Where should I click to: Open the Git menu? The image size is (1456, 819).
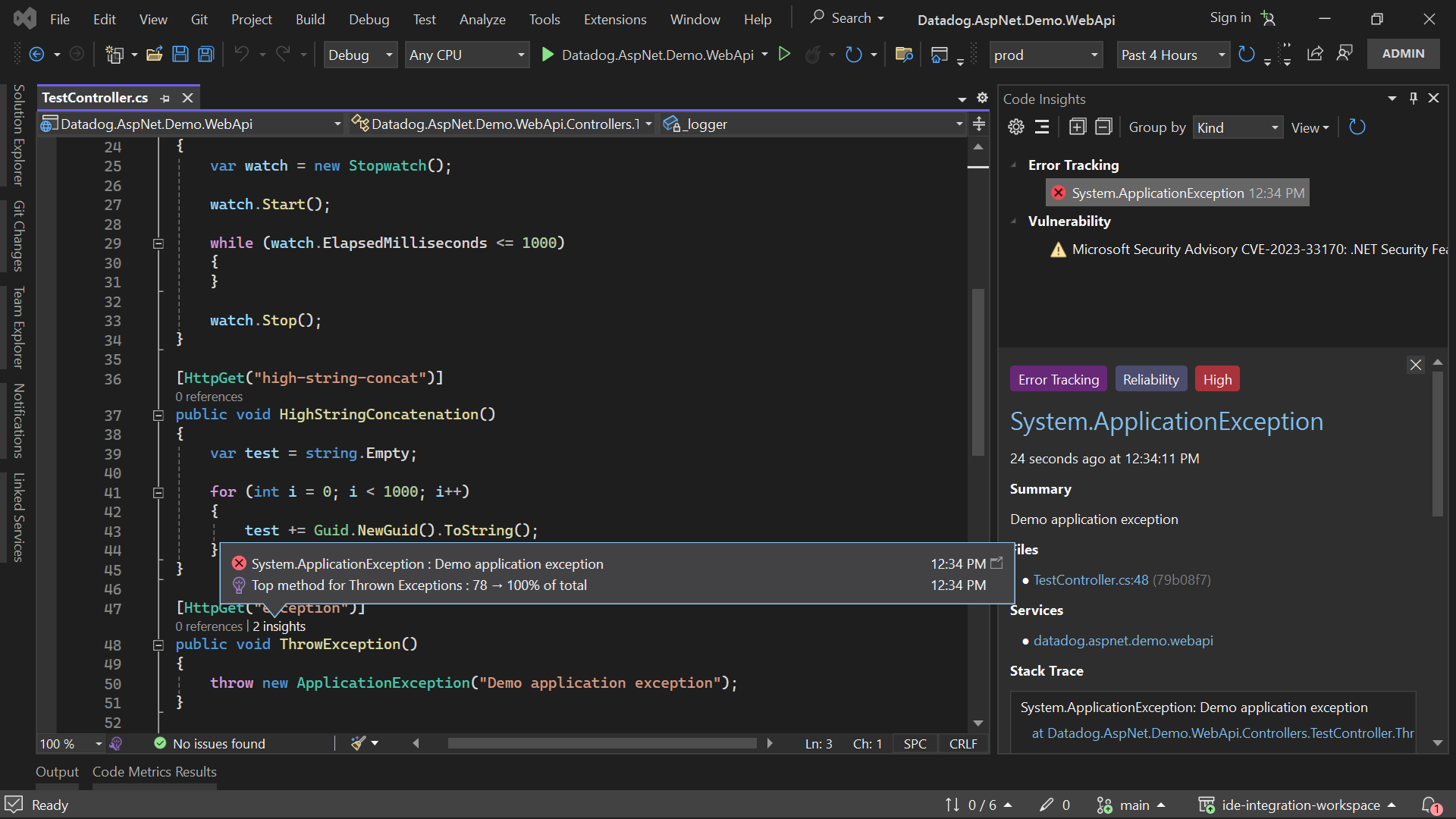pyautogui.click(x=199, y=19)
